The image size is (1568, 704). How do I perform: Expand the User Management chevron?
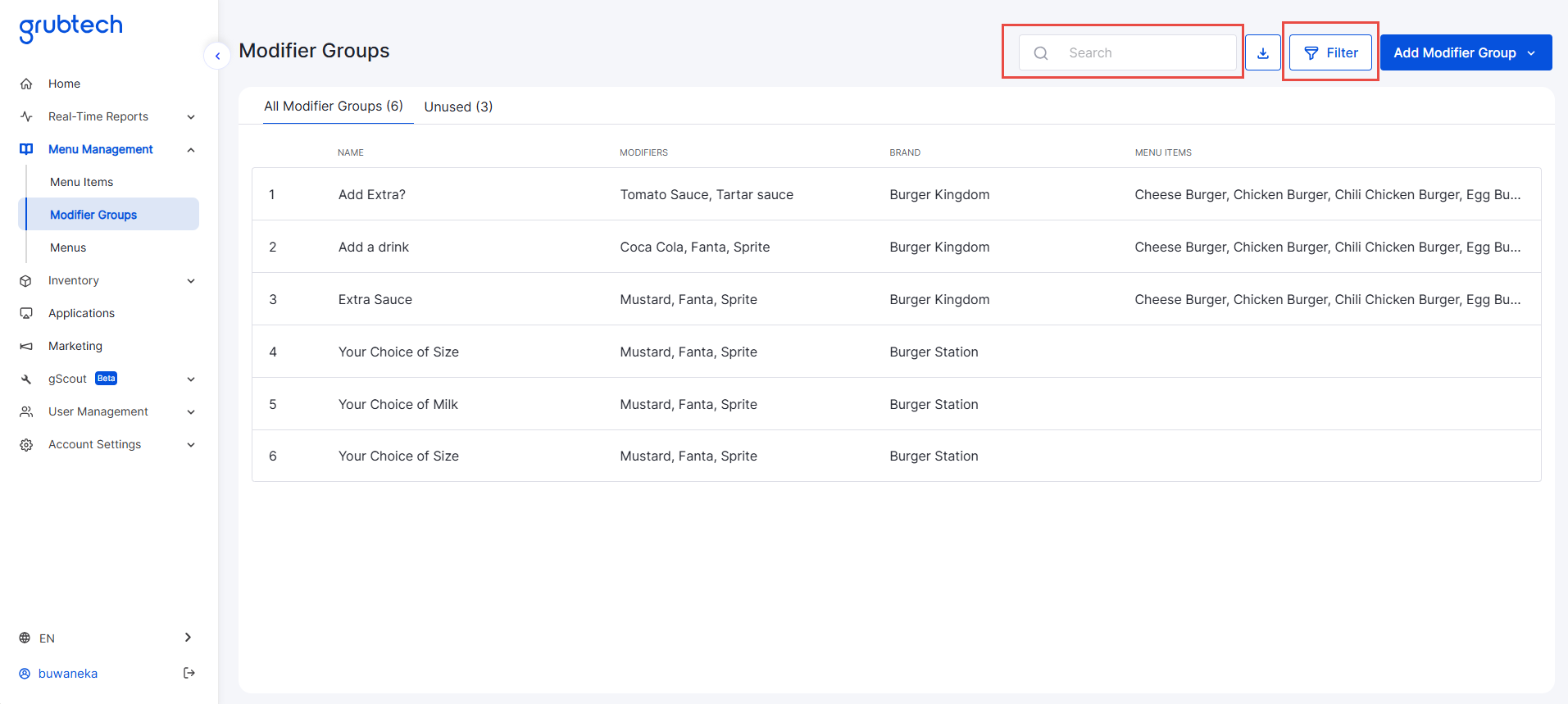pyautogui.click(x=191, y=411)
